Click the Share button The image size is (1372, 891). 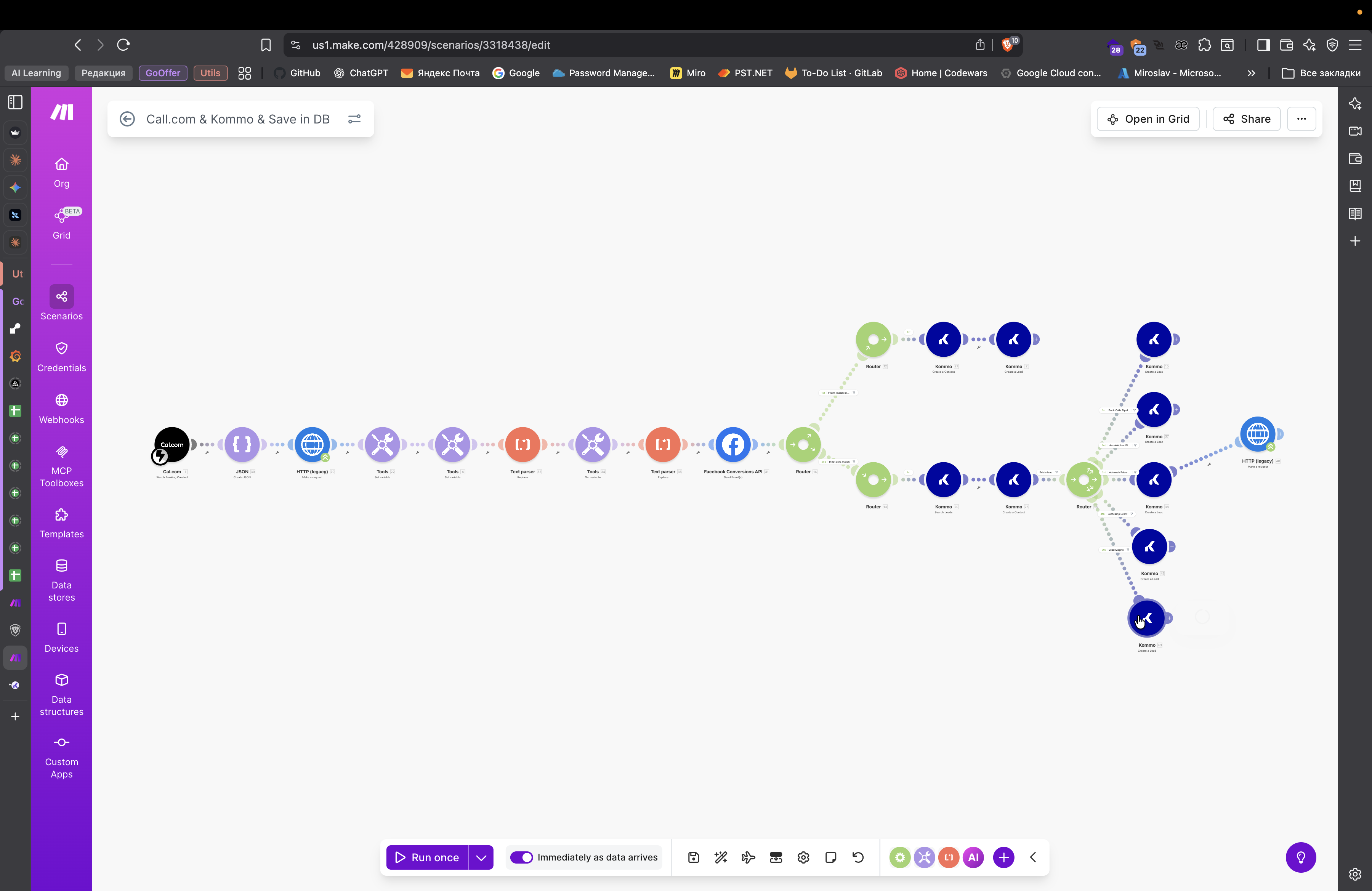click(x=1246, y=119)
